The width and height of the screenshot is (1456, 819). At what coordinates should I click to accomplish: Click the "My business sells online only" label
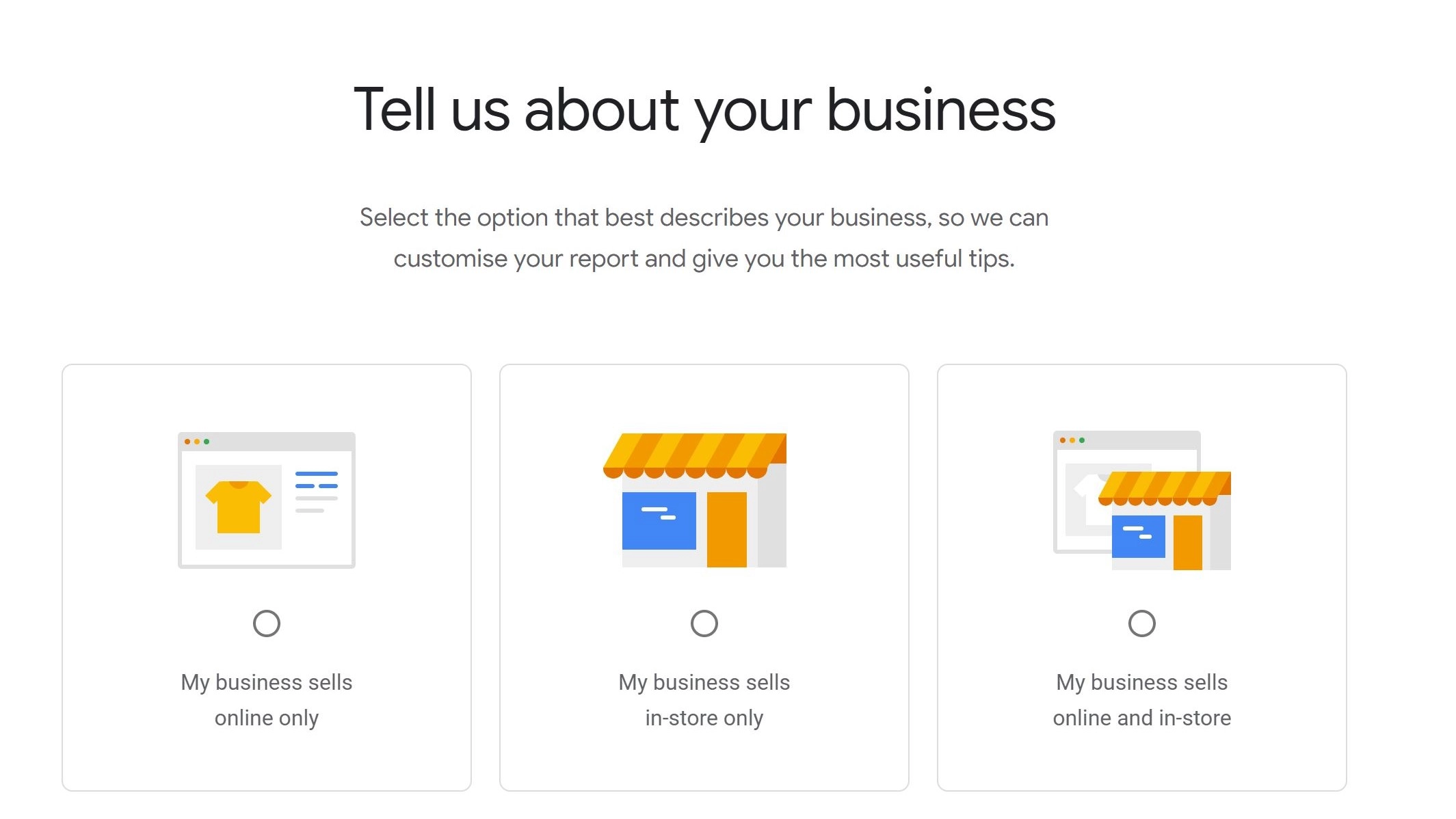click(x=267, y=700)
